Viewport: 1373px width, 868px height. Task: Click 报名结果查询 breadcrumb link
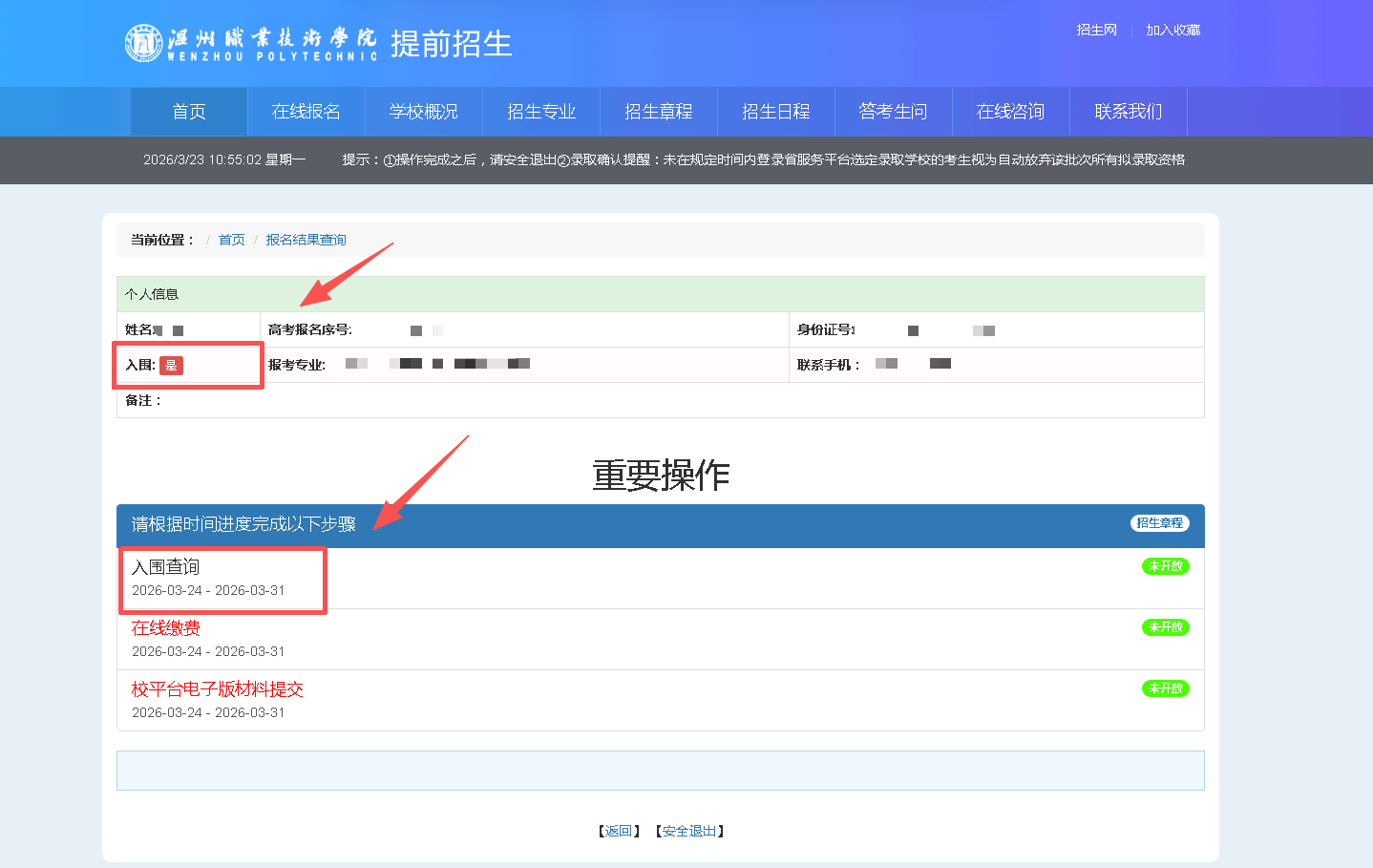pyautogui.click(x=306, y=240)
